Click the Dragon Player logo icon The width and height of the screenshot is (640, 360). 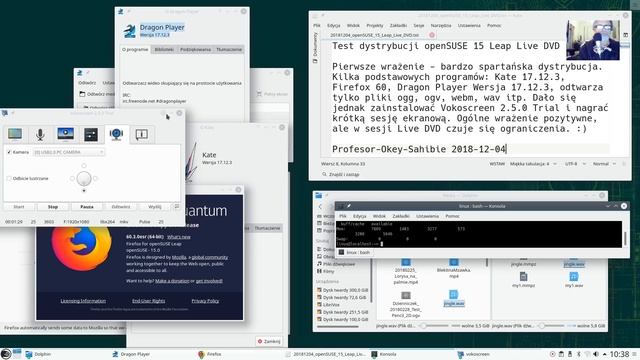[129, 31]
